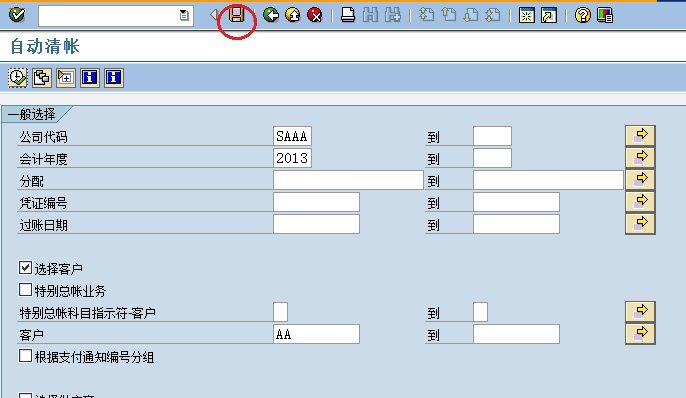Open multiple selection for 特别总帐科目指示符-客户
686x398 pixels.
(x=640, y=311)
